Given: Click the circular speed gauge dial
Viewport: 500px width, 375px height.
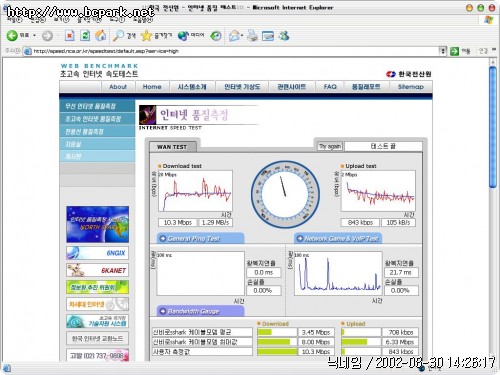Looking at the screenshot, I should tap(285, 195).
